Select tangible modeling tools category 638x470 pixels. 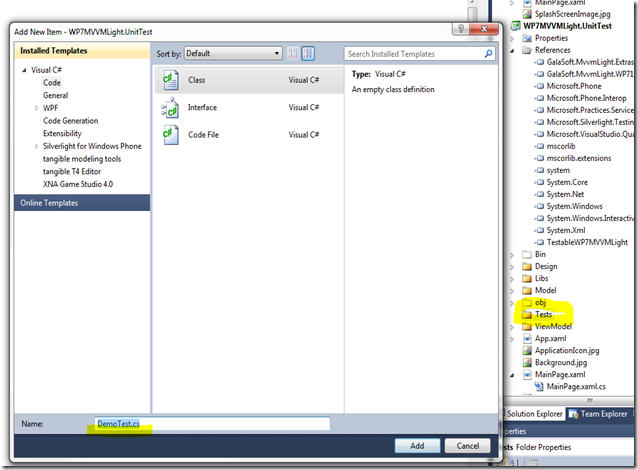point(82,159)
